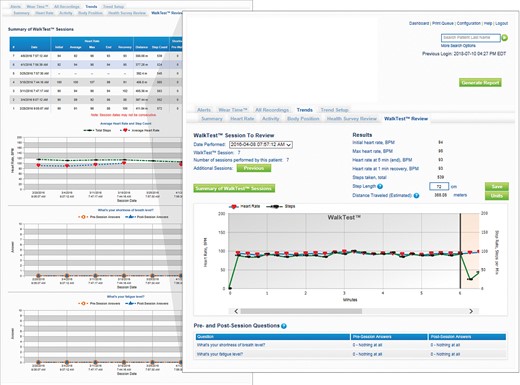Switch to the All Recordings tab
The height and width of the screenshot is (385, 520).
[272, 110]
